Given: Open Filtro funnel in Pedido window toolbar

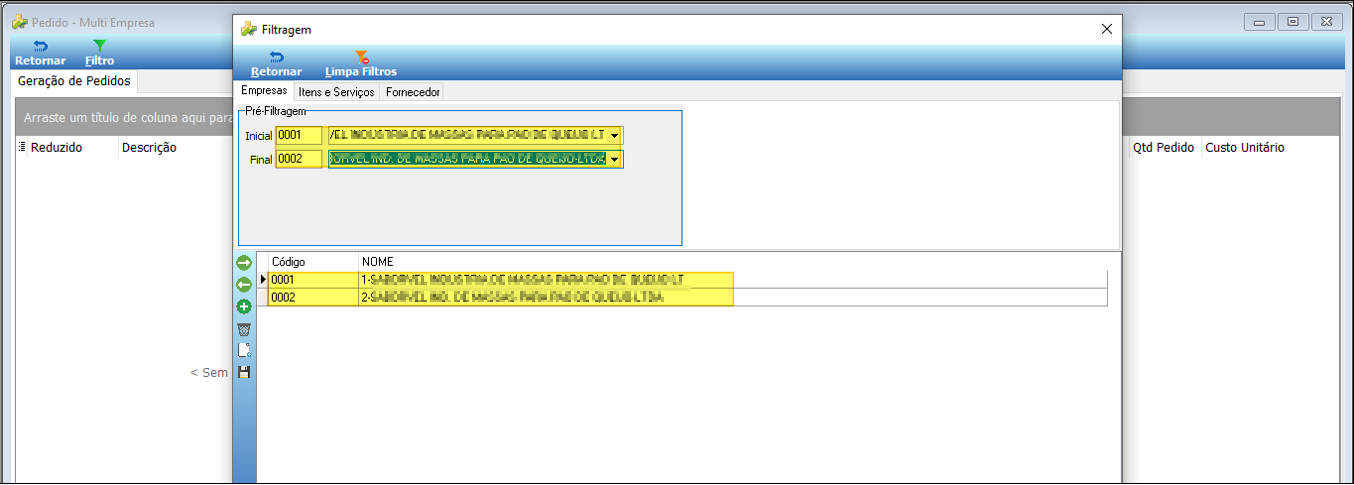Looking at the screenshot, I should click(99, 53).
